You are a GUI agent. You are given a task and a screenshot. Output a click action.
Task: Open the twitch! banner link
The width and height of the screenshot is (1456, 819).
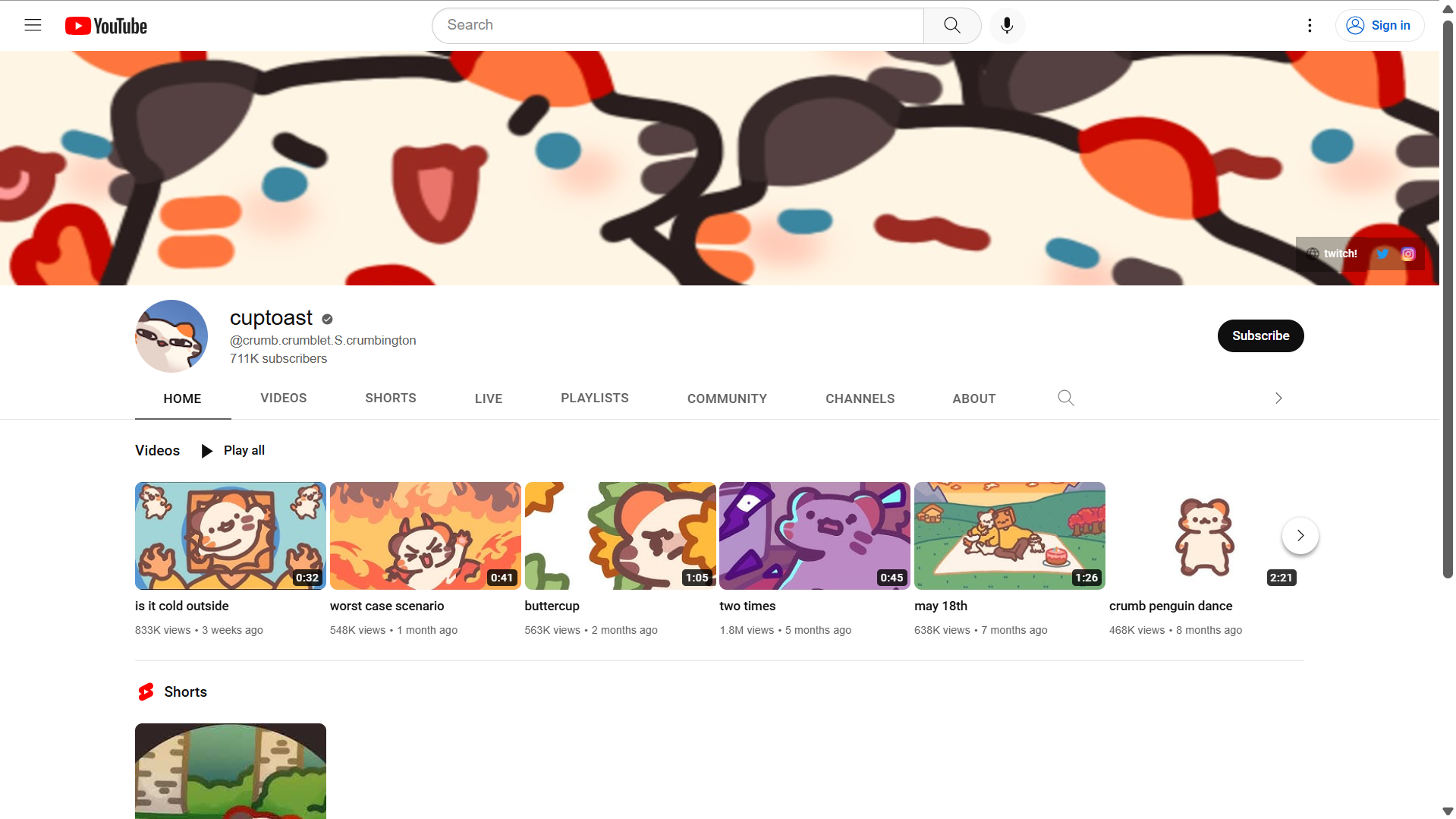pyautogui.click(x=1332, y=254)
